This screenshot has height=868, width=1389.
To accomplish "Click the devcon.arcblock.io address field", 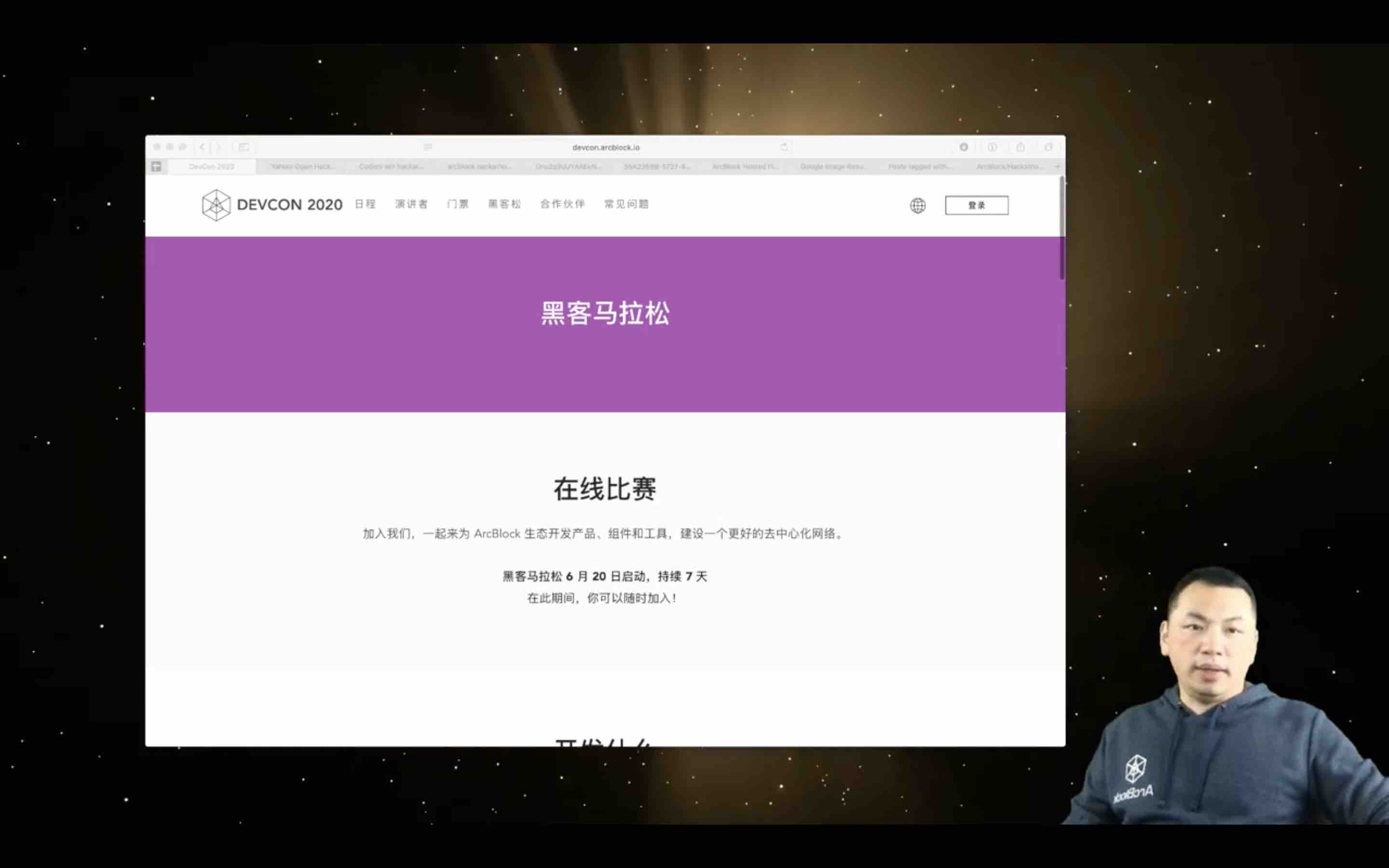I will [606, 147].
